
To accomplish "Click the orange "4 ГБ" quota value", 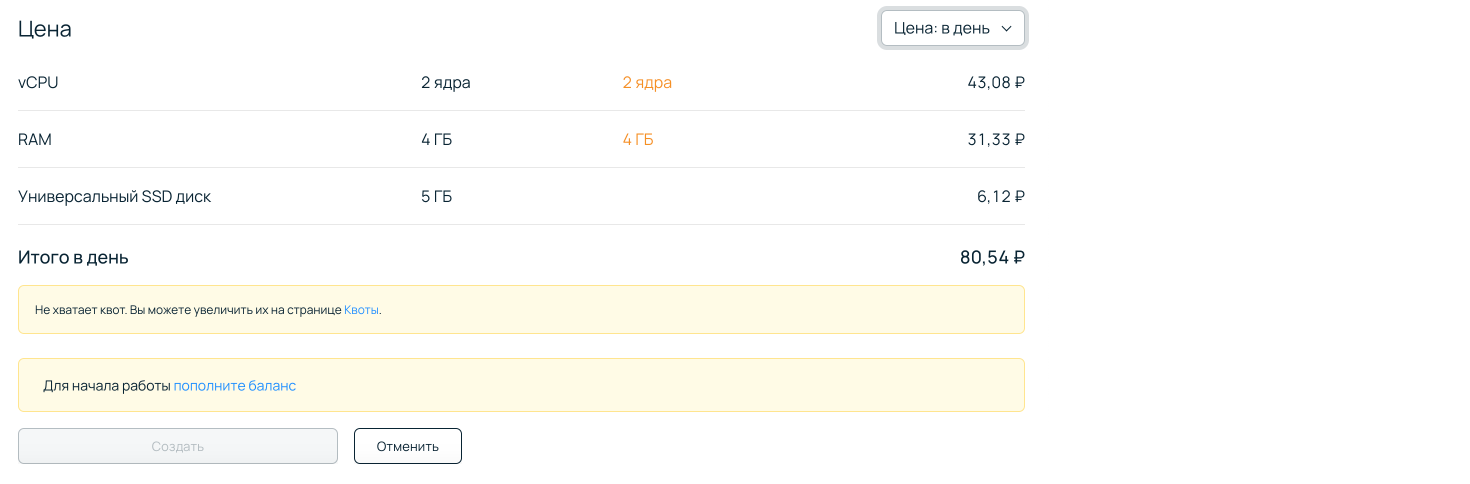I will pos(638,140).
